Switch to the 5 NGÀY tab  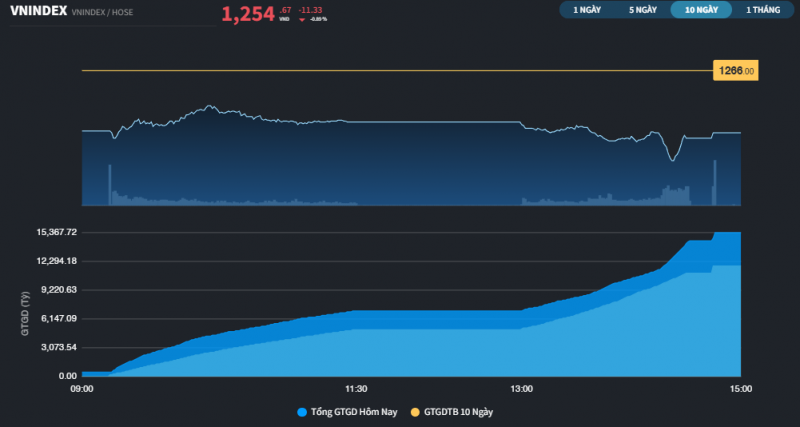point(643,9)
